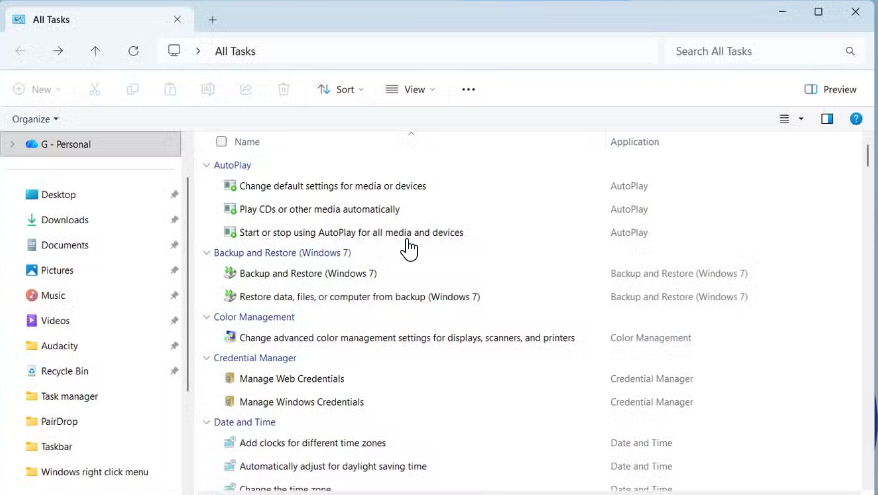Toggle the preview pane icon beside help

click(x=827, y=119)
